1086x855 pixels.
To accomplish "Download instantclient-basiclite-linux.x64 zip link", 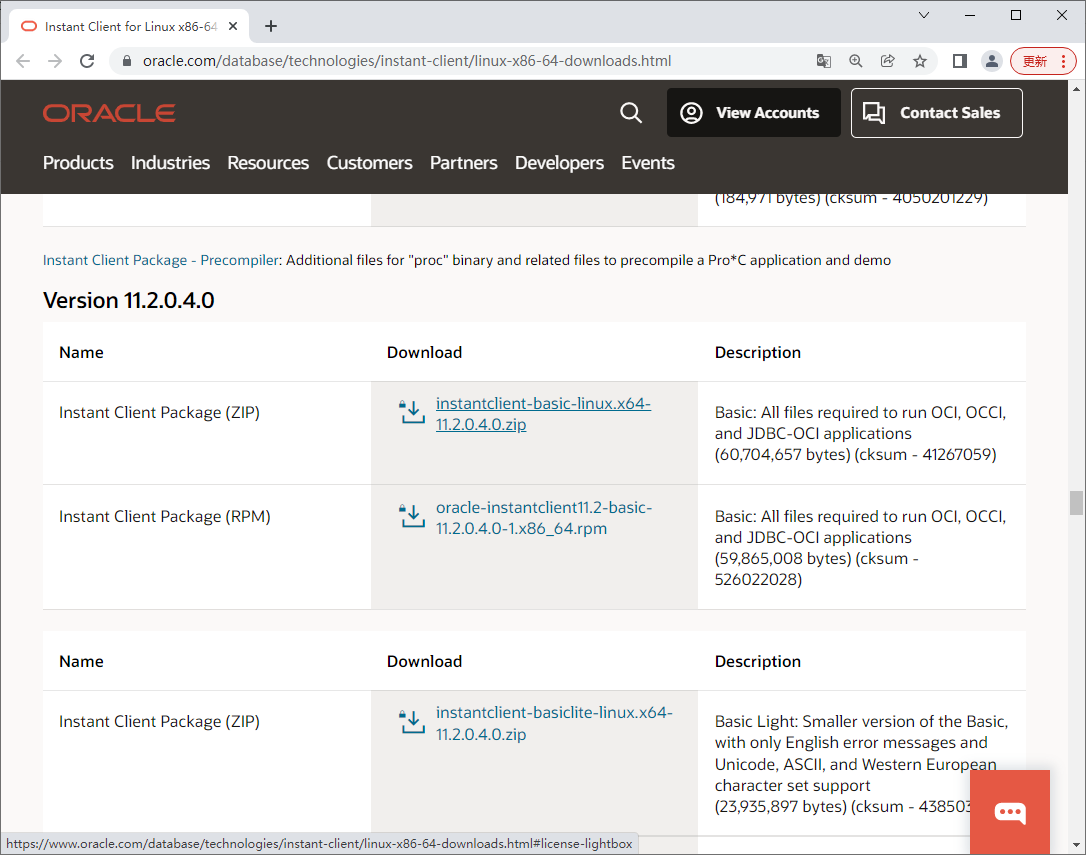I will point(554,723).
